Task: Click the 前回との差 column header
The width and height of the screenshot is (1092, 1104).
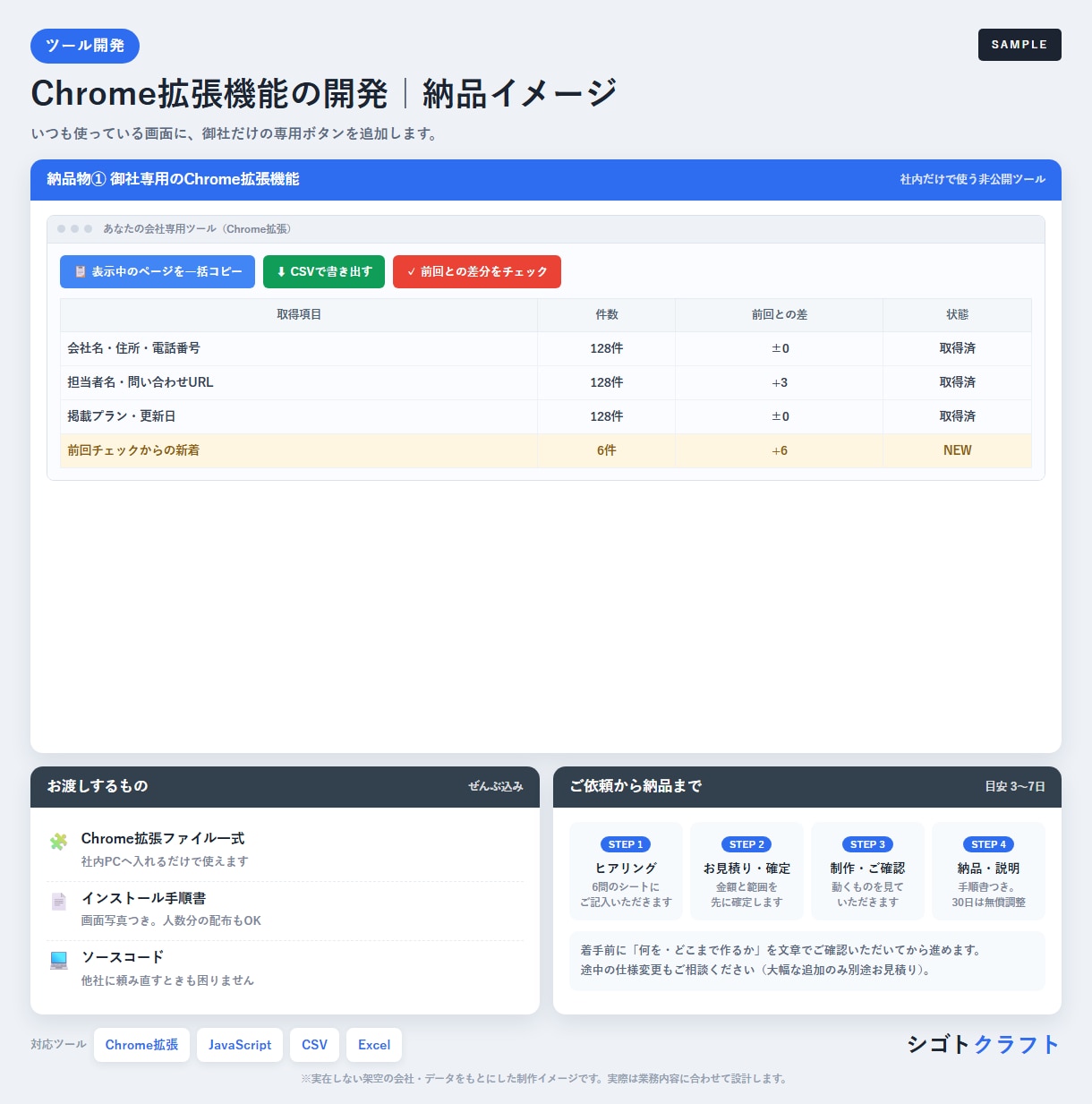Action: [x=780, y=315]
